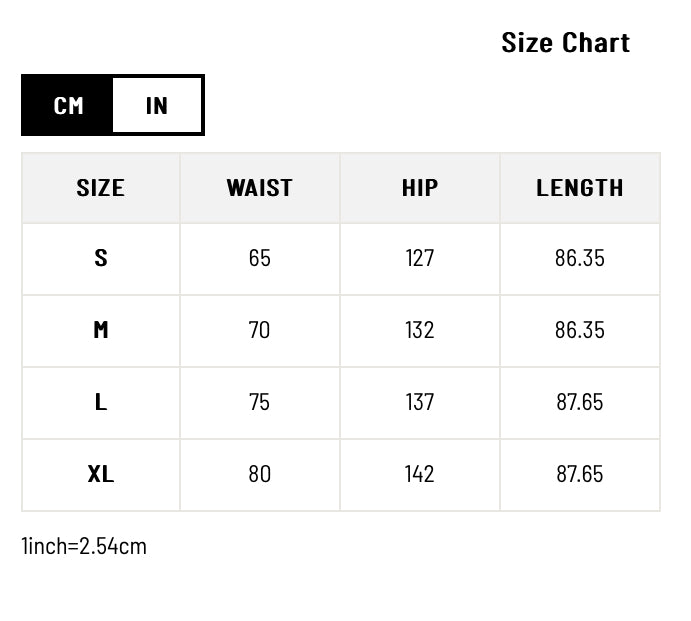
Task: Click waist value 80 for size XL
Action: coord(259,474)
